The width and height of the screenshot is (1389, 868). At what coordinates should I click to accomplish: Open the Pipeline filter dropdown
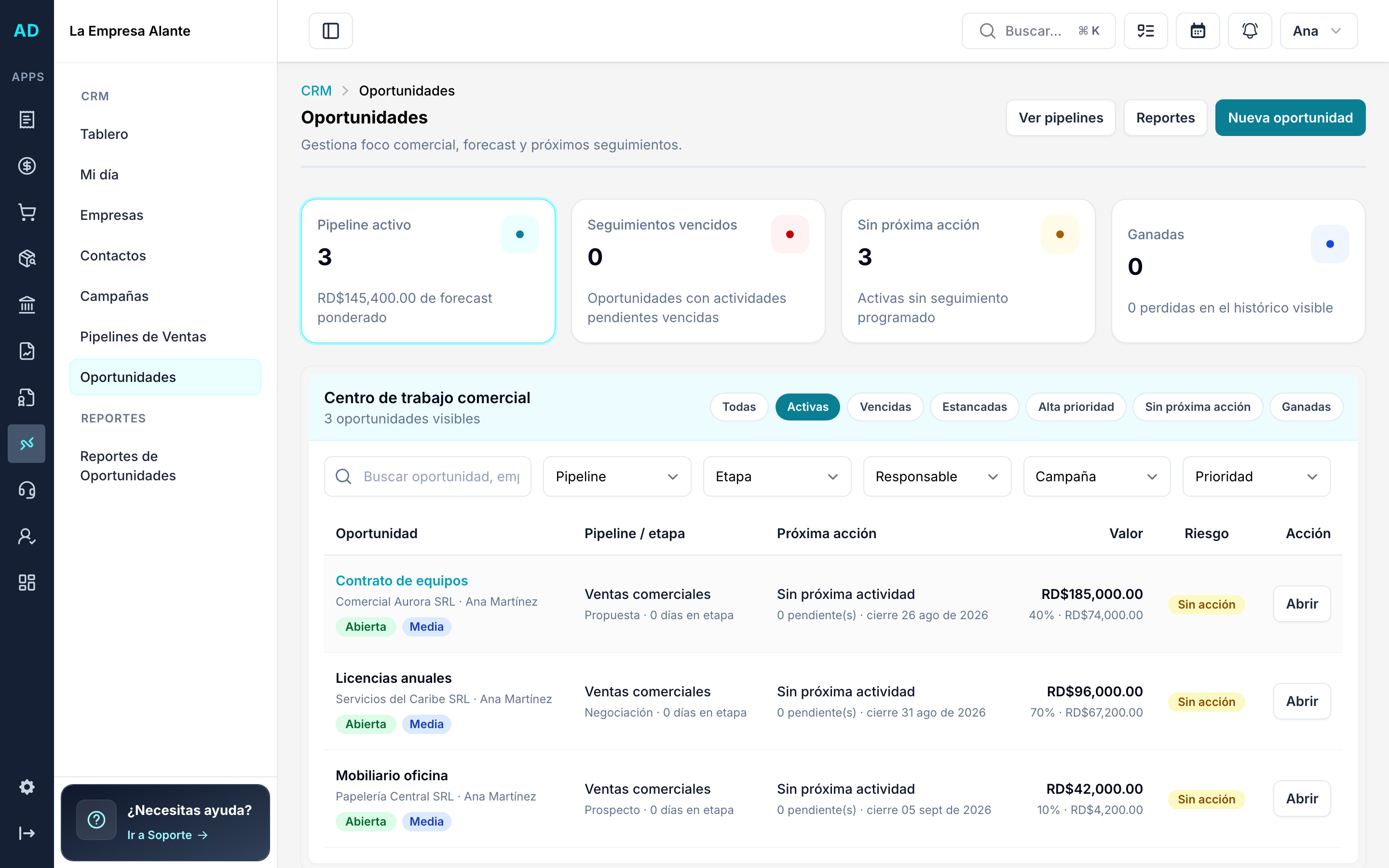point(617,476)
